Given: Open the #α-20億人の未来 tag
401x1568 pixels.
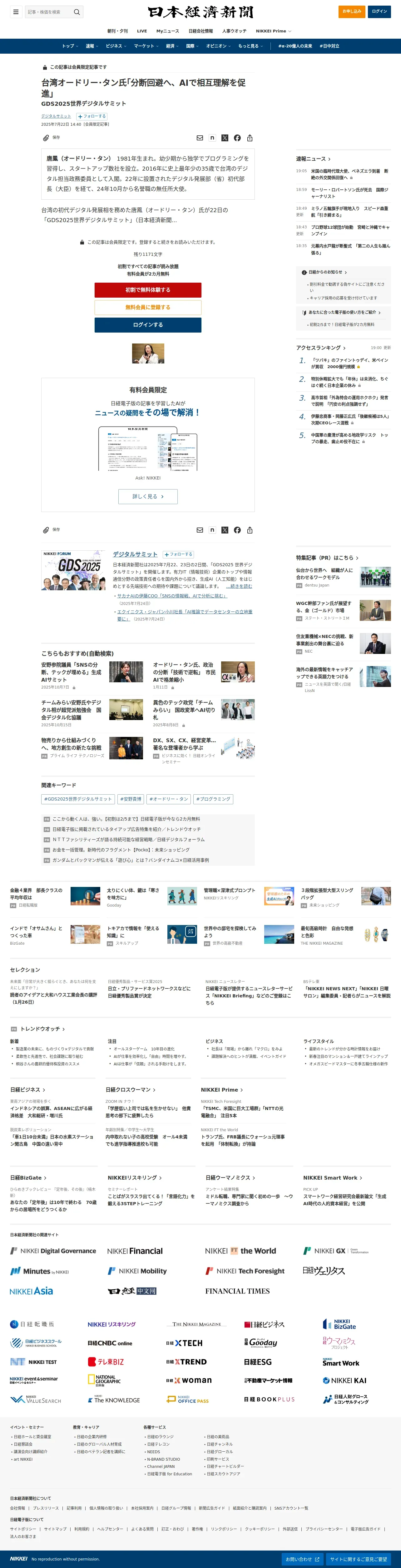Looking at the screenshot, I should [295, 46].
